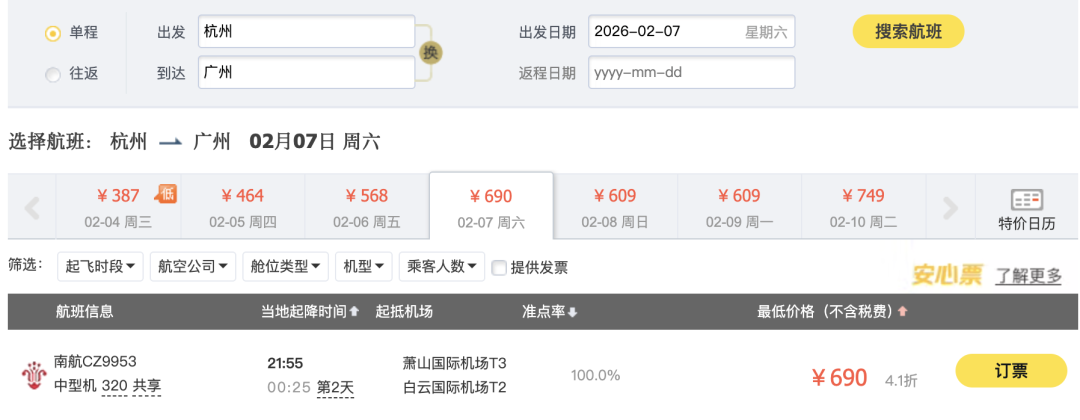Sort by 准点率 column header
1080x420 pixels.
click(x=549, y=312)
